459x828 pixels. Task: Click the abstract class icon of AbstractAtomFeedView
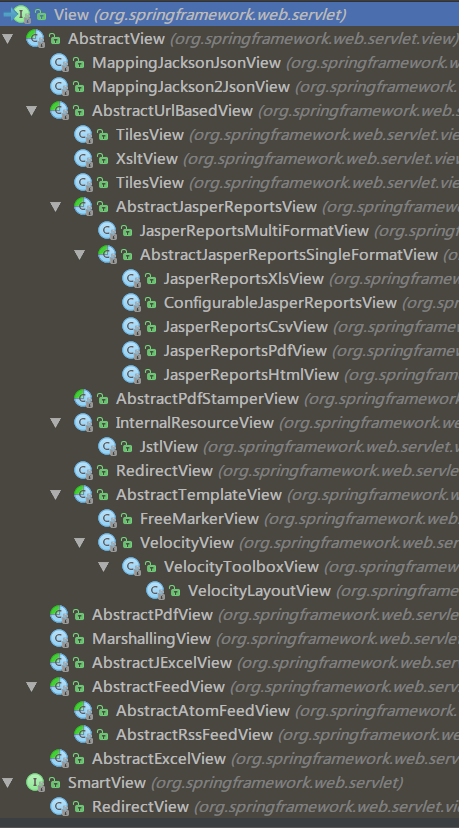pos(83,711)
